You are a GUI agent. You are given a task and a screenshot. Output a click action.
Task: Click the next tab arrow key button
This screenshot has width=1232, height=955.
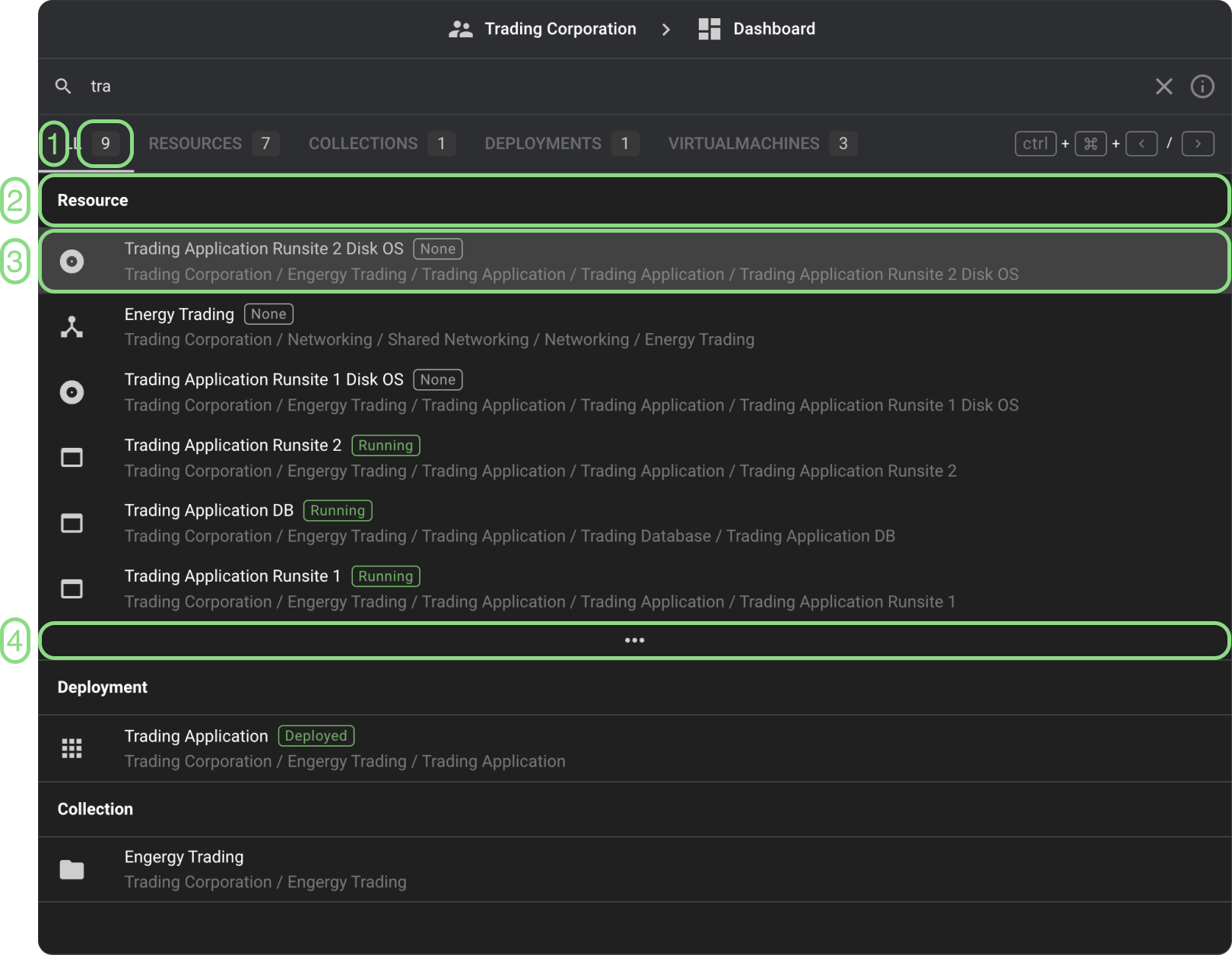1198,144
